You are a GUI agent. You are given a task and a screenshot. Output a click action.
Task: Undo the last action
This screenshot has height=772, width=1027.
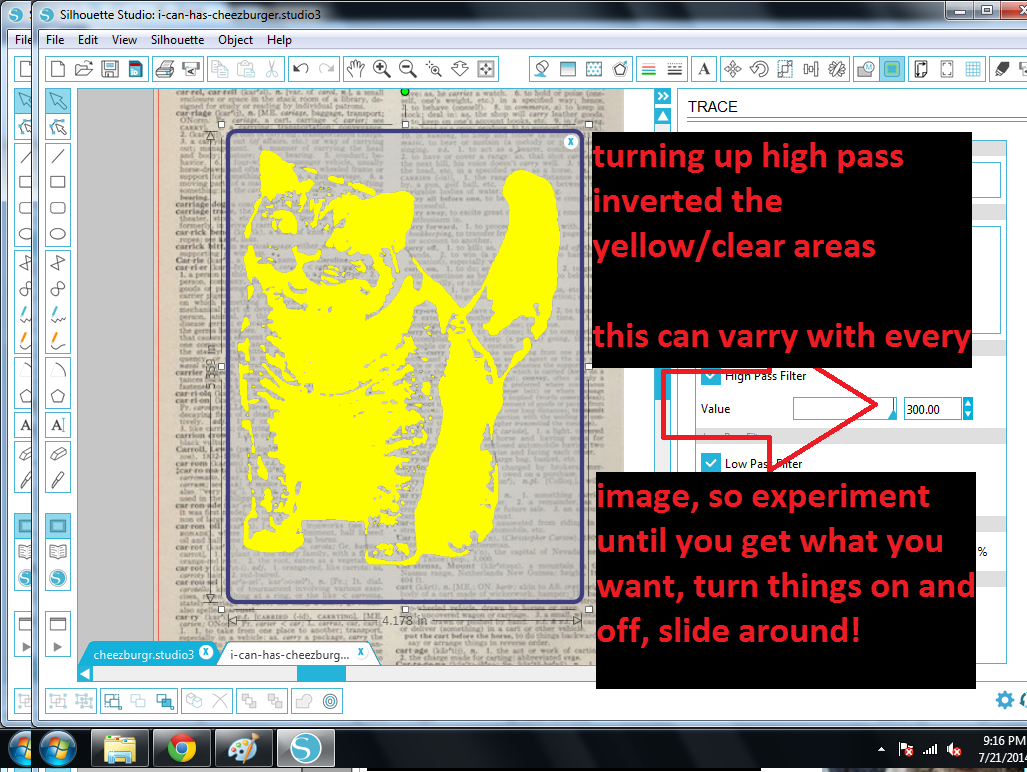301,69
